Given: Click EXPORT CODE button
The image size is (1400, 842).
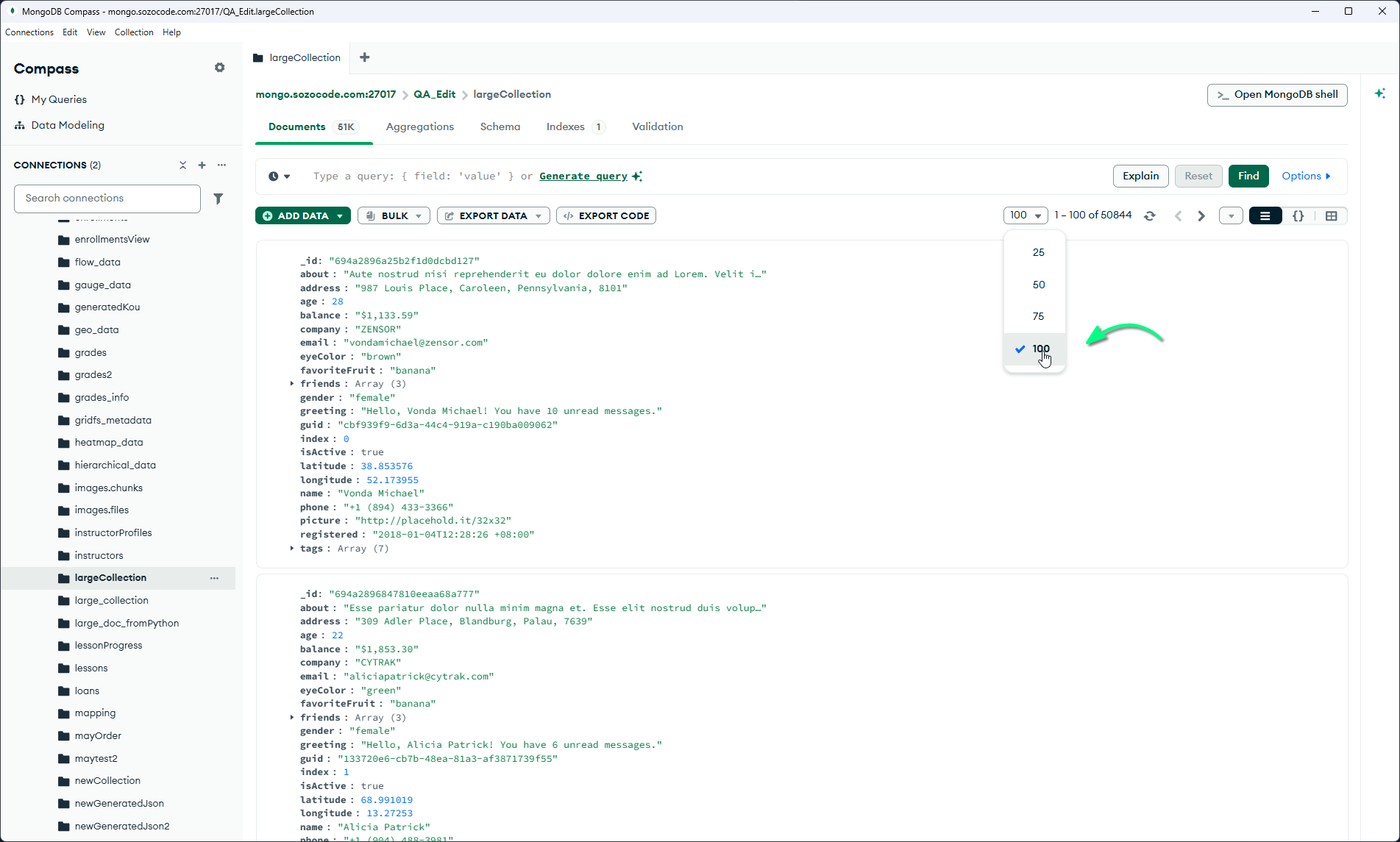Looking at the screenshot, I should tap(606, 215).
